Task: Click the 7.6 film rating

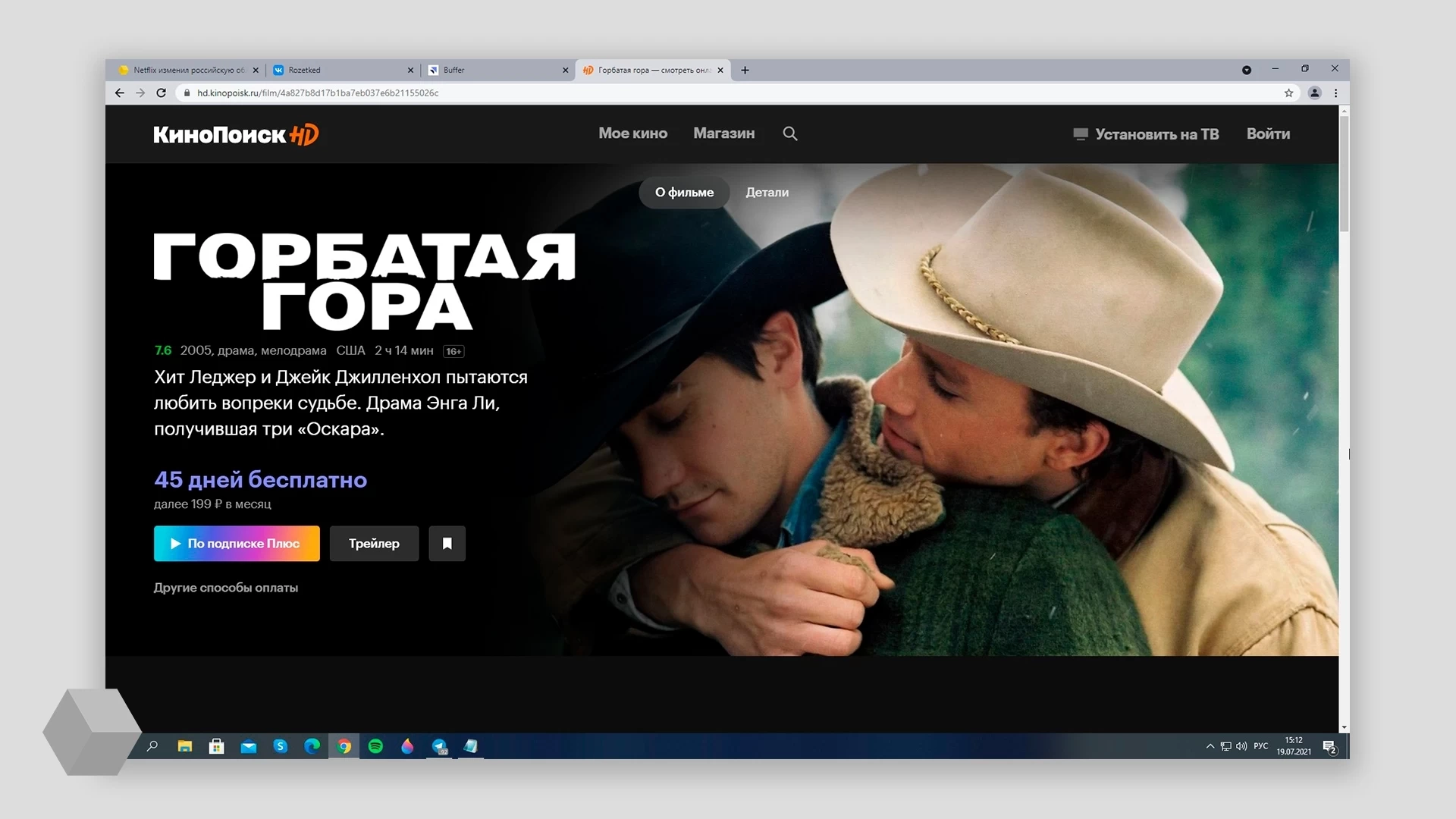Action: pos(163,350)
